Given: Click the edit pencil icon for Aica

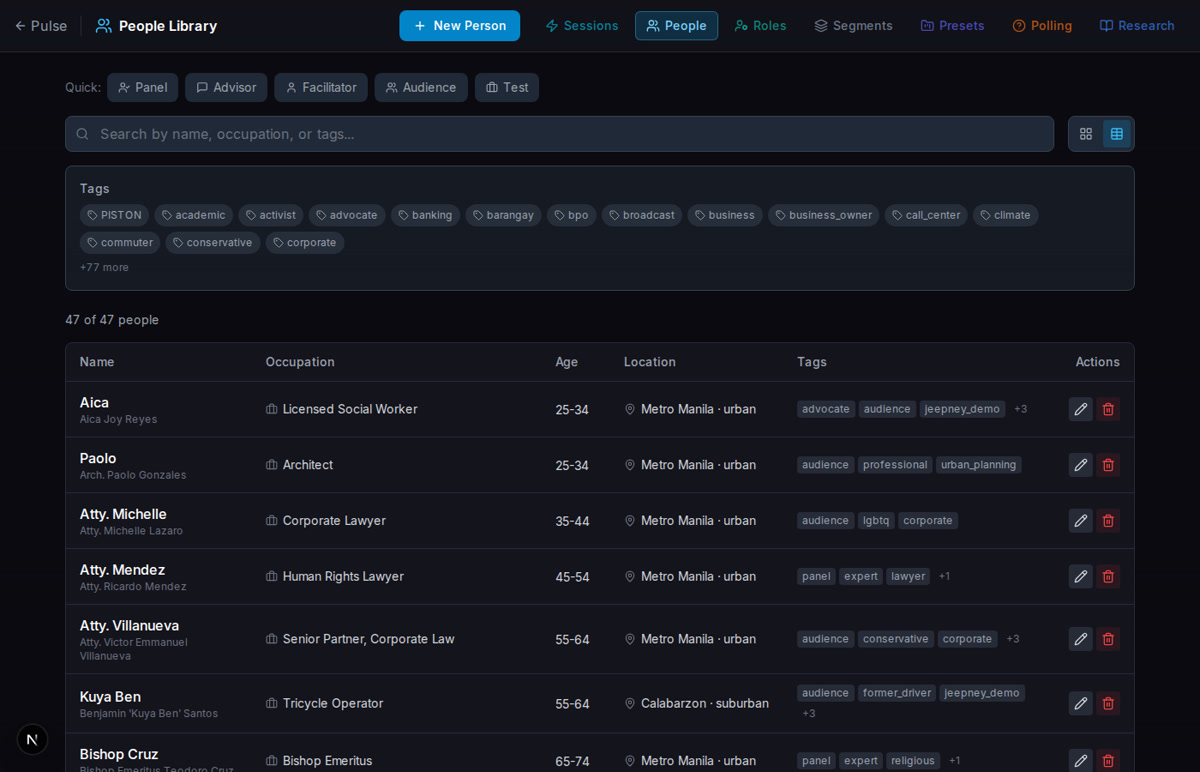Looking at the screenshot, I should pos(1080,409).
